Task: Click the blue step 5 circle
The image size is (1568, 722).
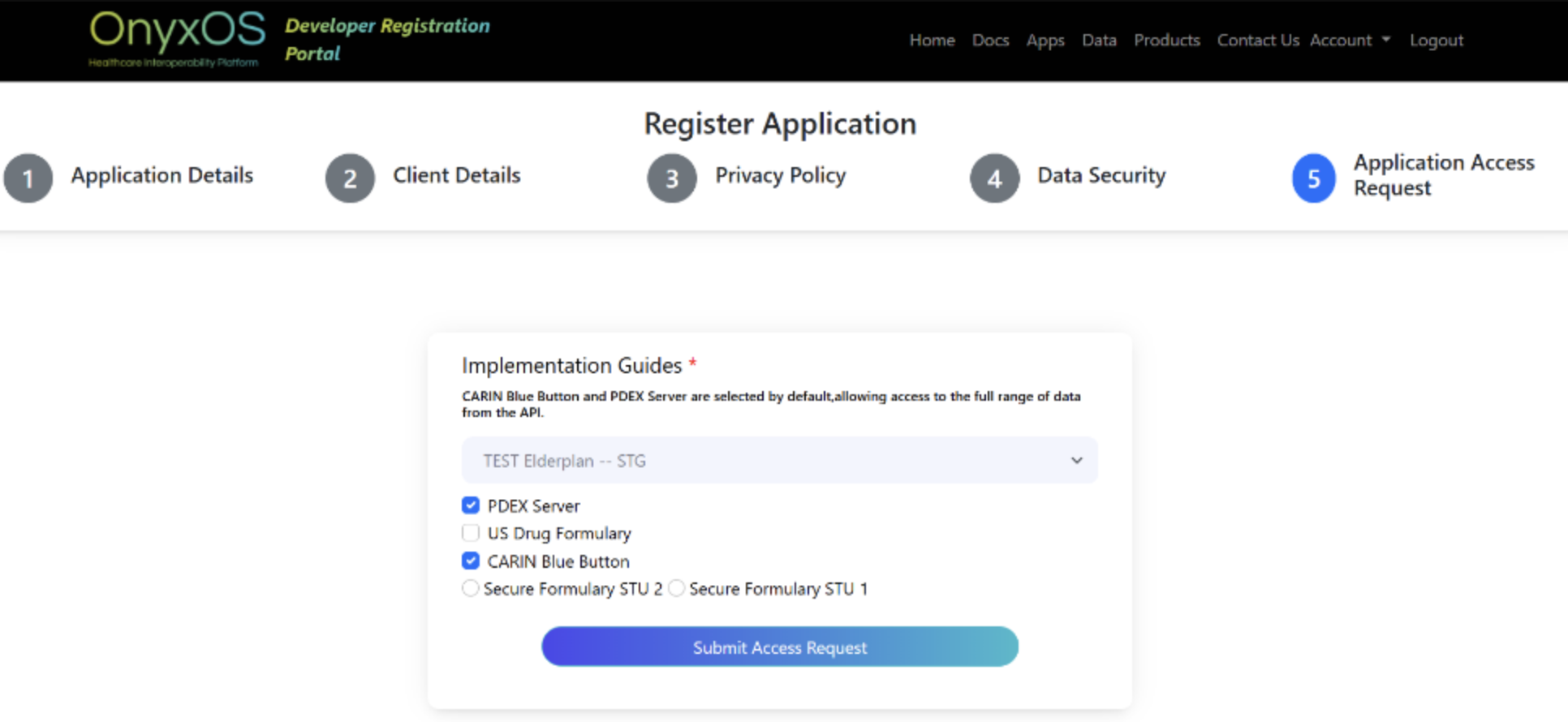Action: point(1313,178)
